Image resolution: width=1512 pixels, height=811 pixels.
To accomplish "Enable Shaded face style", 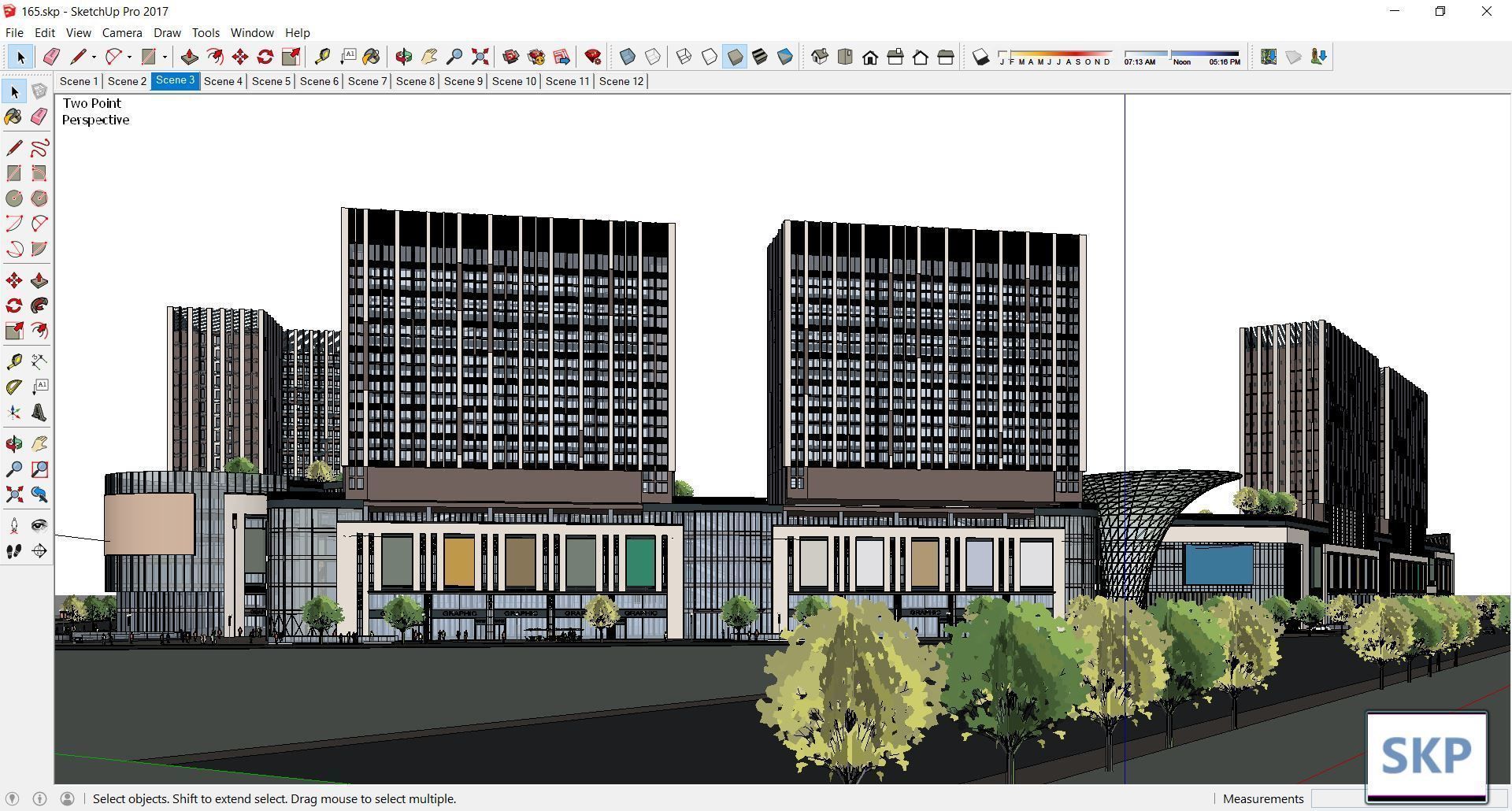I will coord(735,57).
